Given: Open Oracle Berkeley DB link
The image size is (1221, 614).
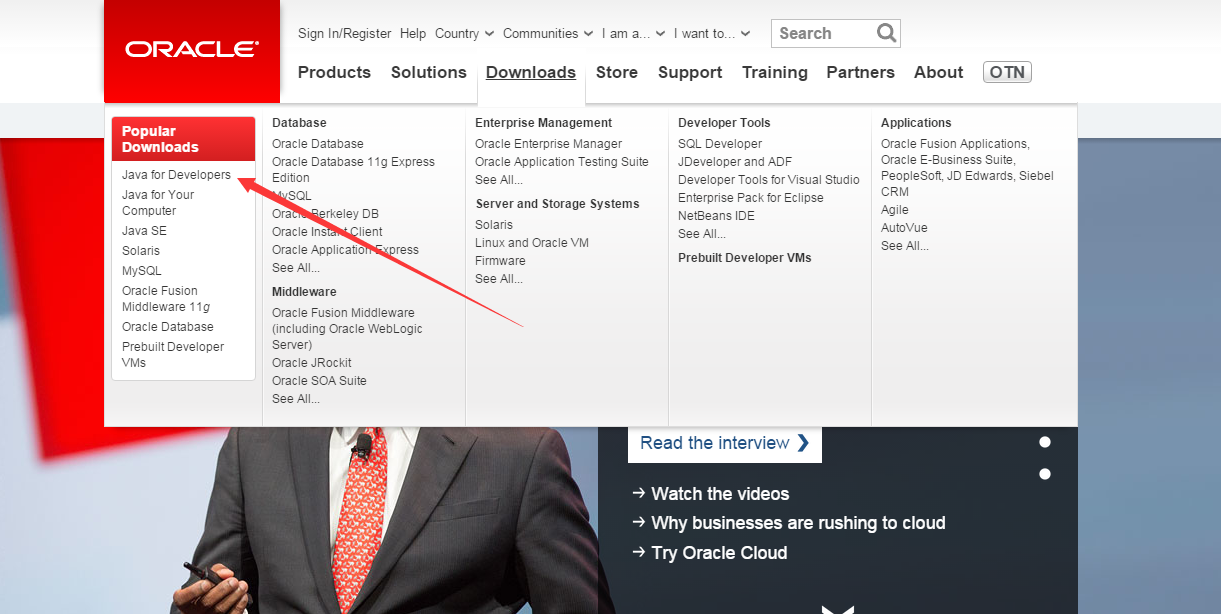Looking at the screenshot, I should tap(325, 214).
